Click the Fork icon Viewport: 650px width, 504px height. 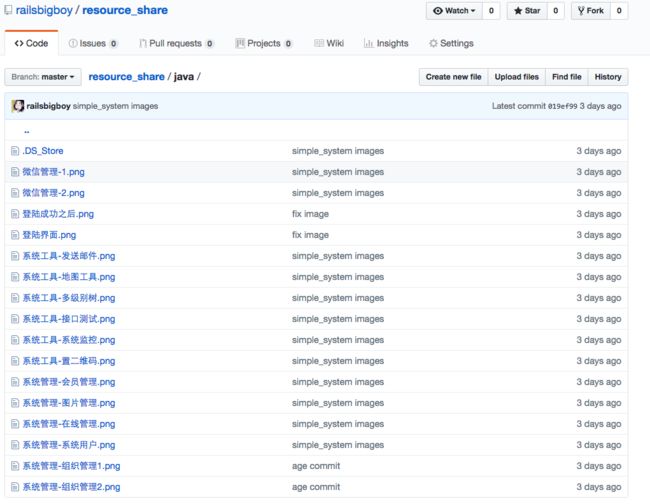tap(581, 11)
